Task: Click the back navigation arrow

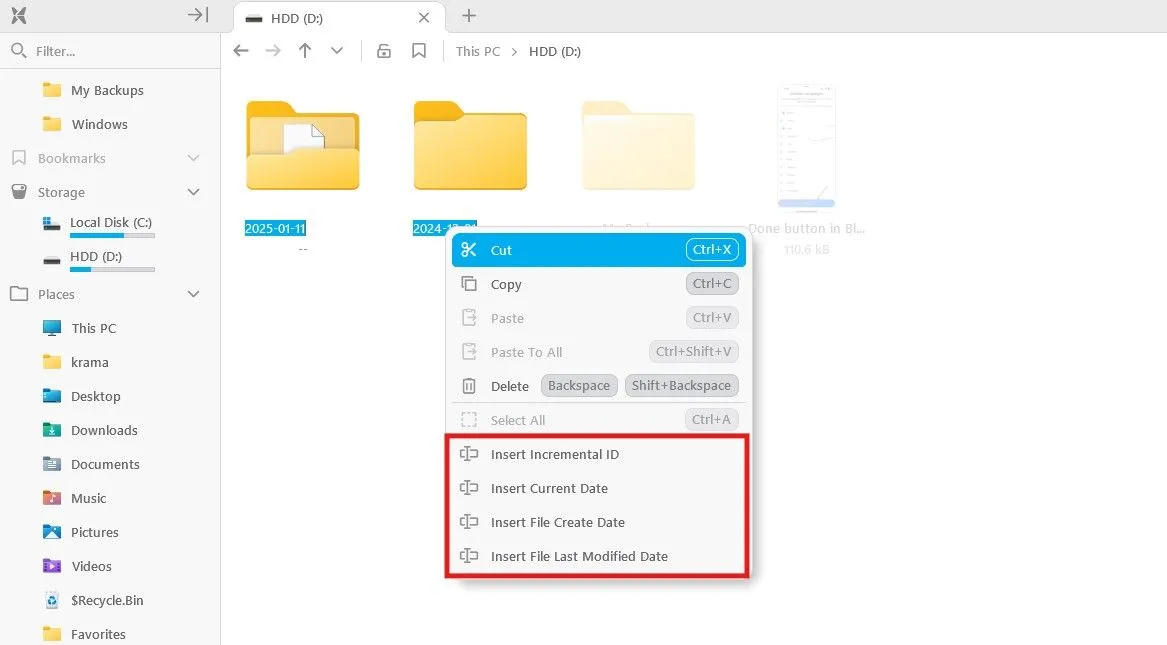Action: pos(240,51)
